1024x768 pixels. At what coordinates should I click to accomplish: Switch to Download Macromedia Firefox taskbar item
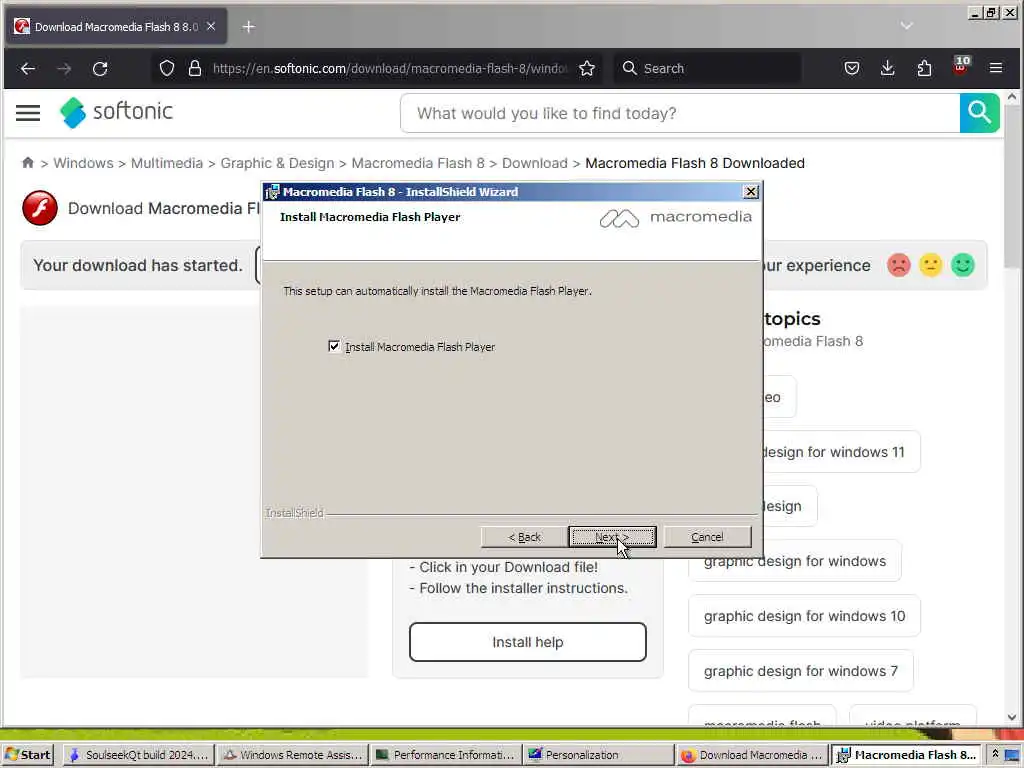[x=752, y=755]
